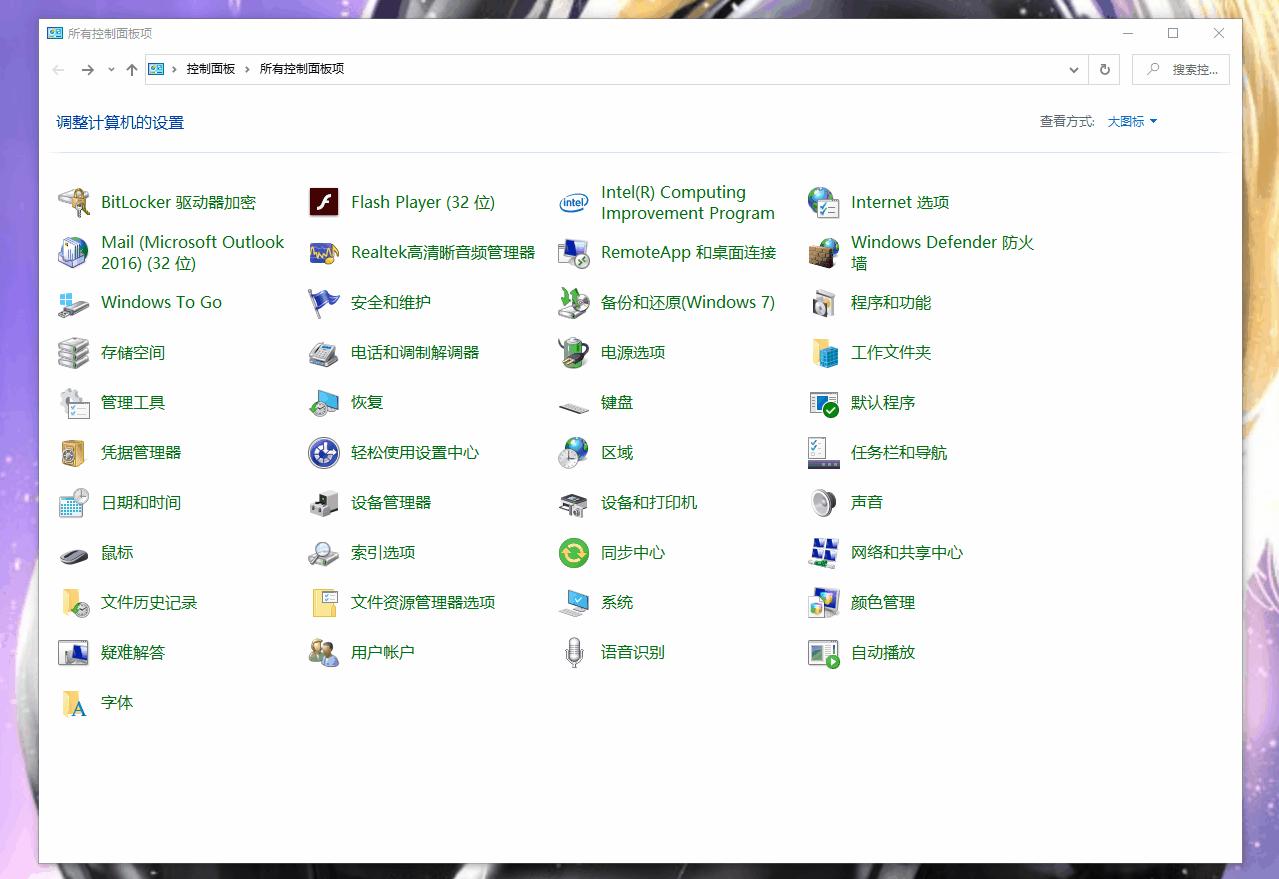Open the 程序和功能 icon
This screenshot has width=1279, height=879.
tap(824, 303)
